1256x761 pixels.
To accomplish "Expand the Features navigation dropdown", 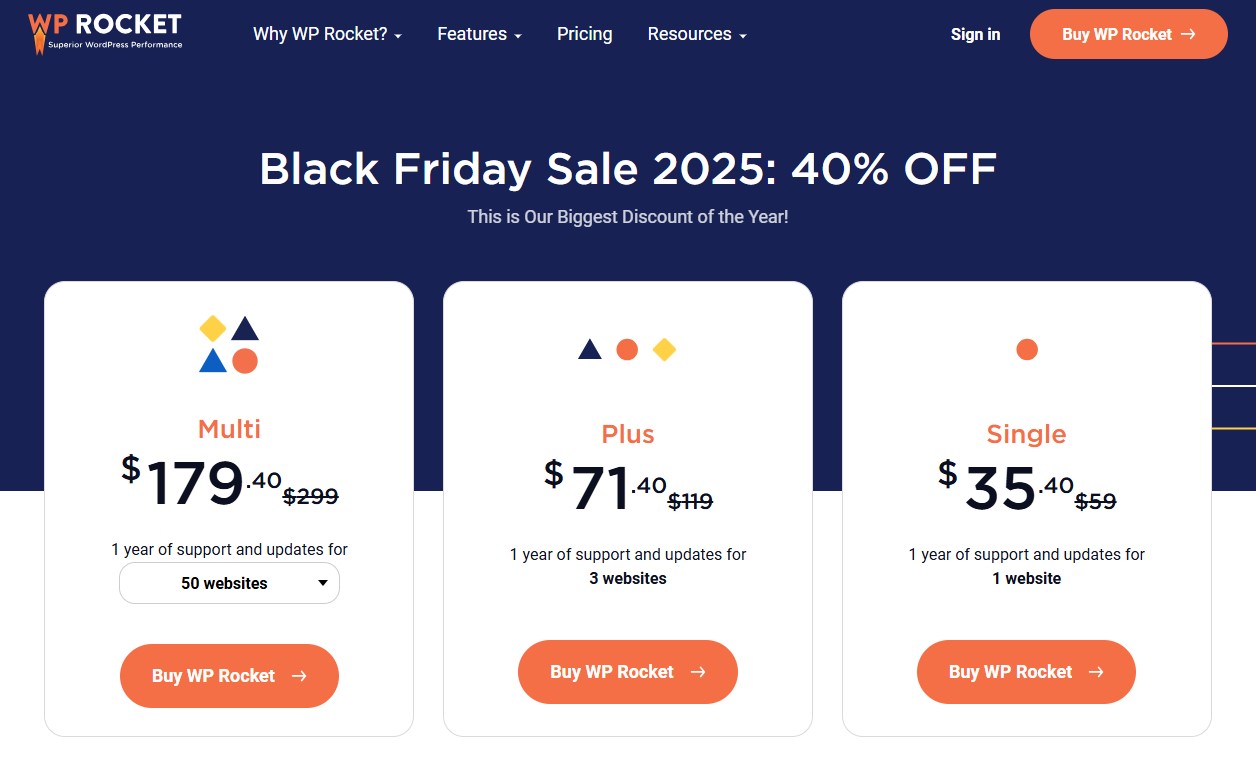I will [x=472, y=34].
